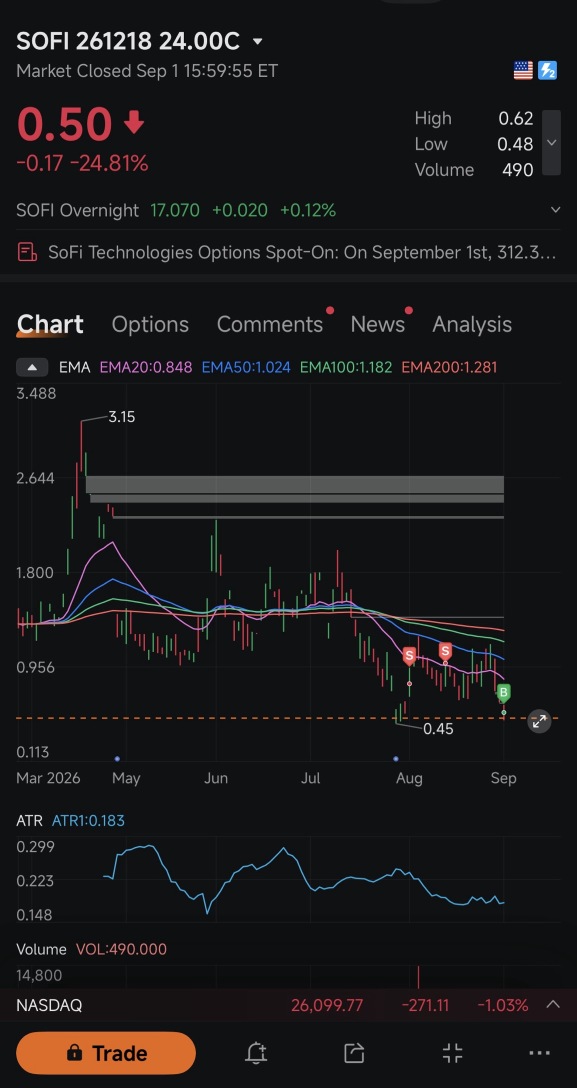This screenshot has width=577, height=1088.
Task: Open the more options three-dot menu
Action: pyautogui.click(x=540, y=1053)
